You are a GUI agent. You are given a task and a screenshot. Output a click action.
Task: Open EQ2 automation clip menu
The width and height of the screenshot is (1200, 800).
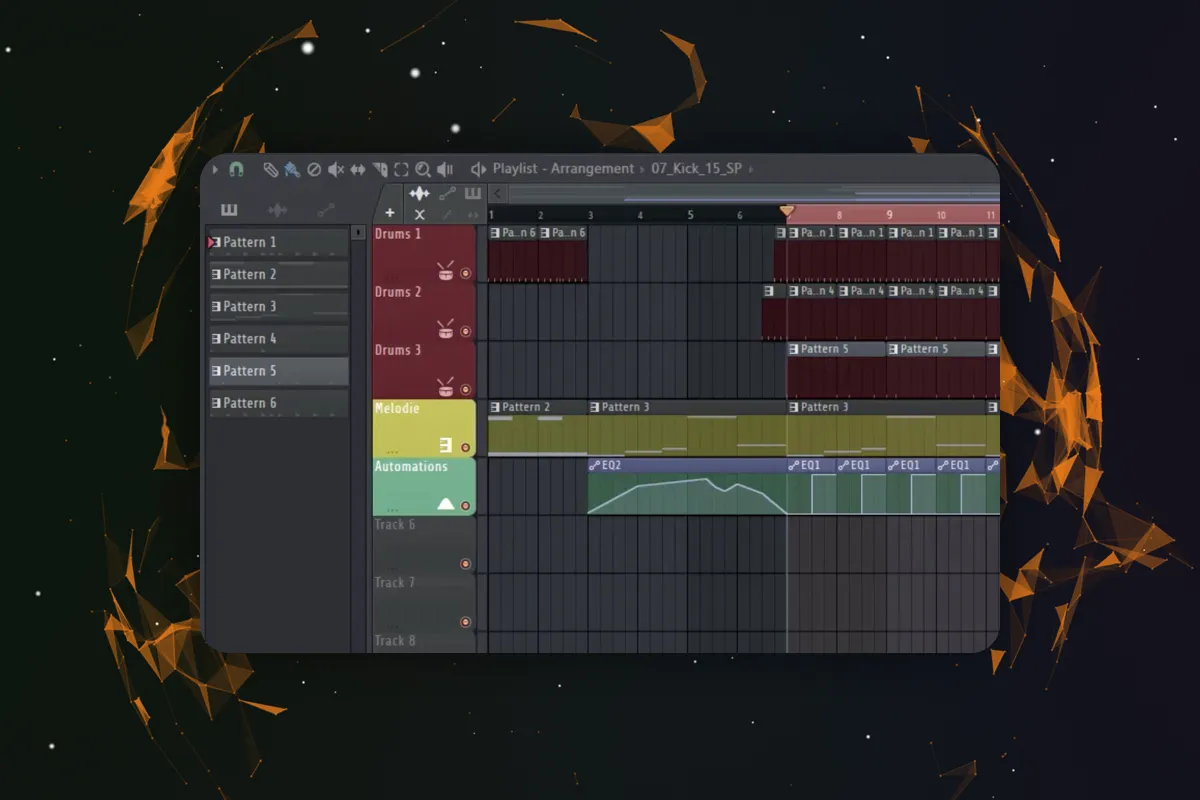pyautogui.click(x=595, y=465)
